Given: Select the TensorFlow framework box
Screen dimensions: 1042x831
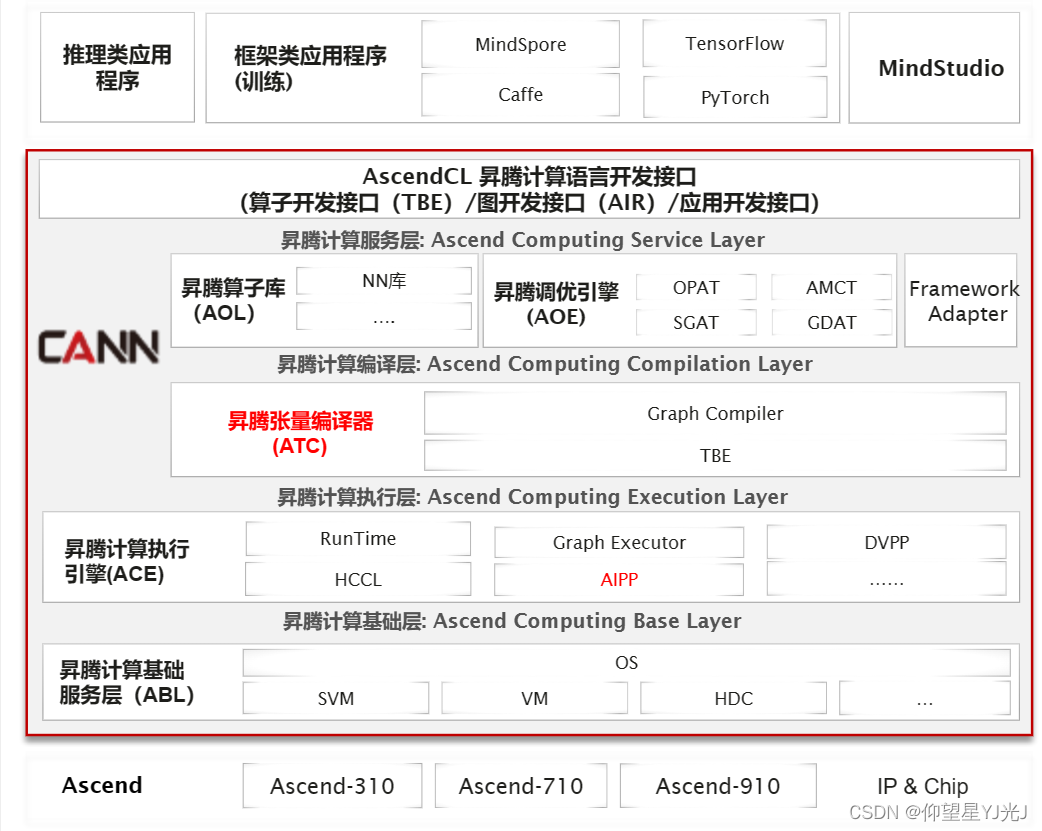Looking at the screenshot, I should coord(734,44).
